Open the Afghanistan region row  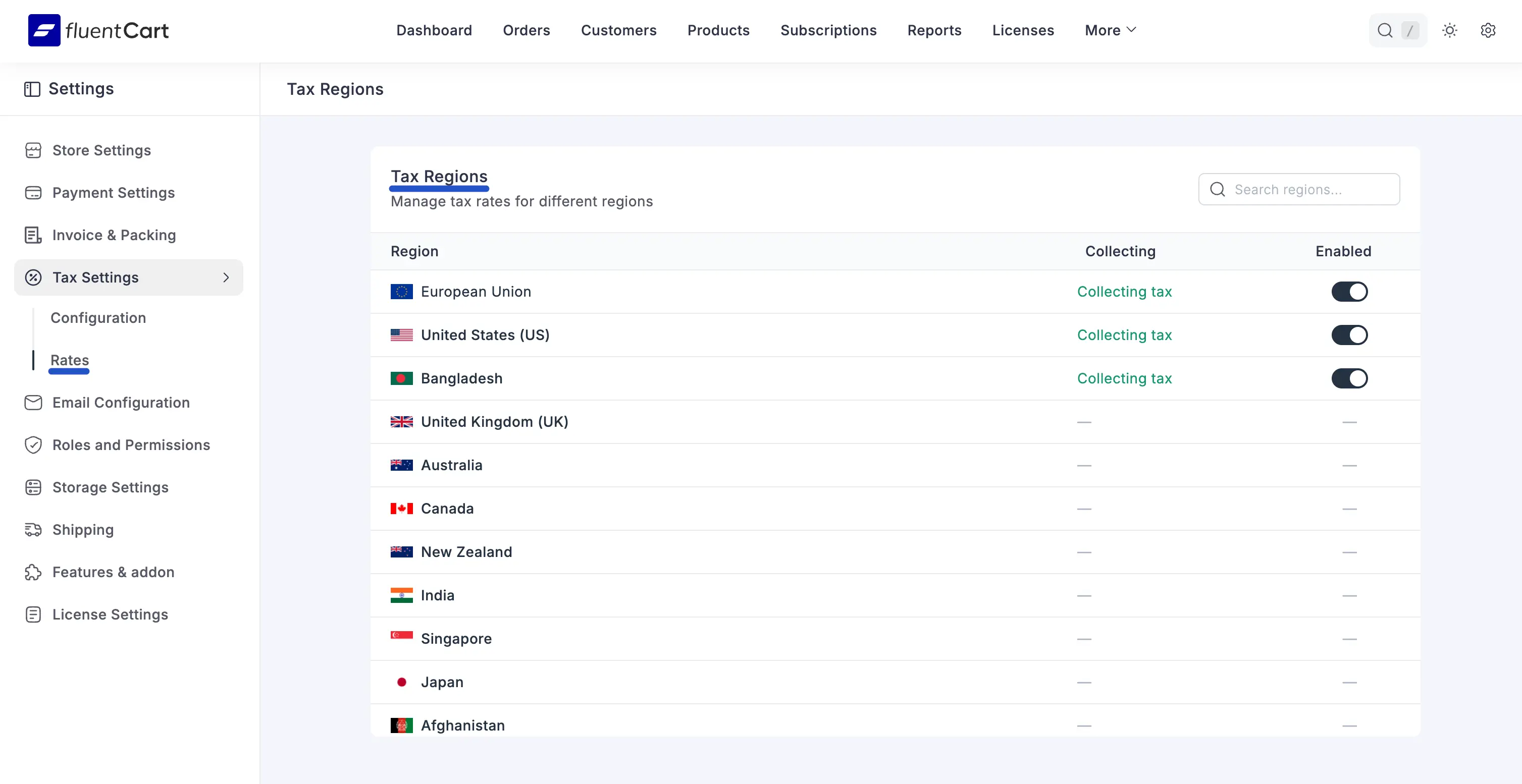(x=895, y=720)
